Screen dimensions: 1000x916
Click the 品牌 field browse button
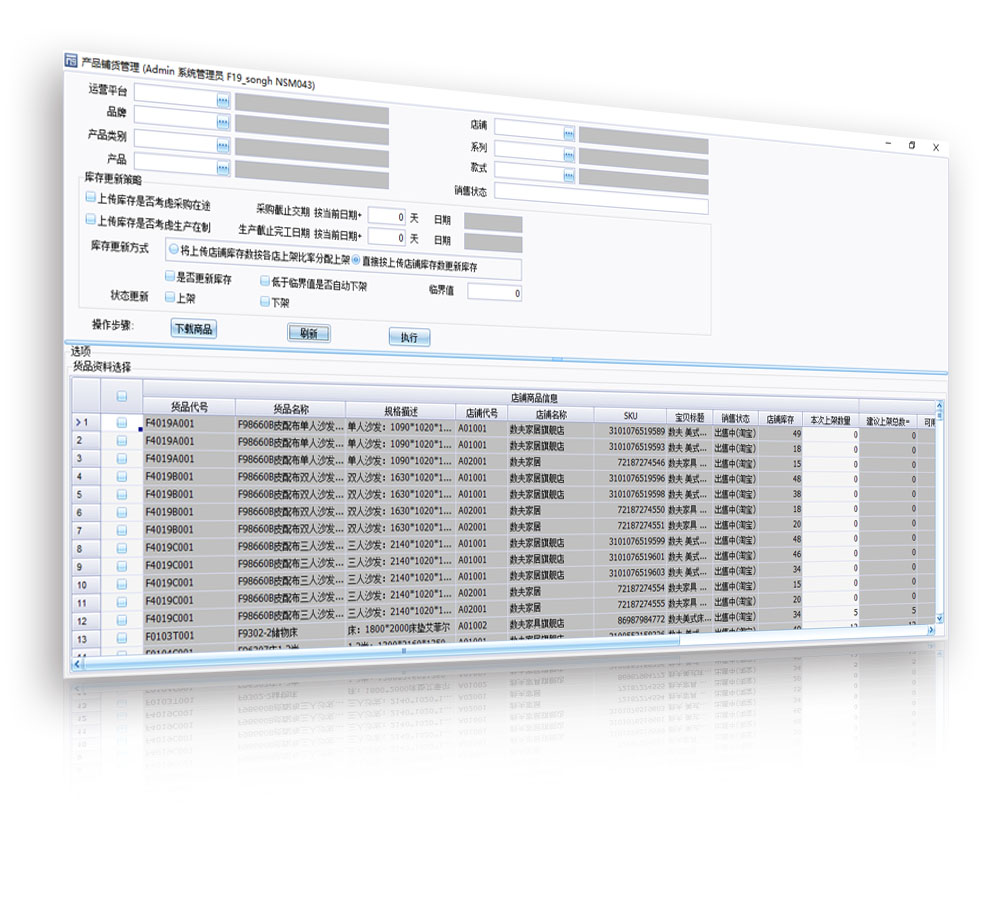pyautogui.click(x=223, y=121)
